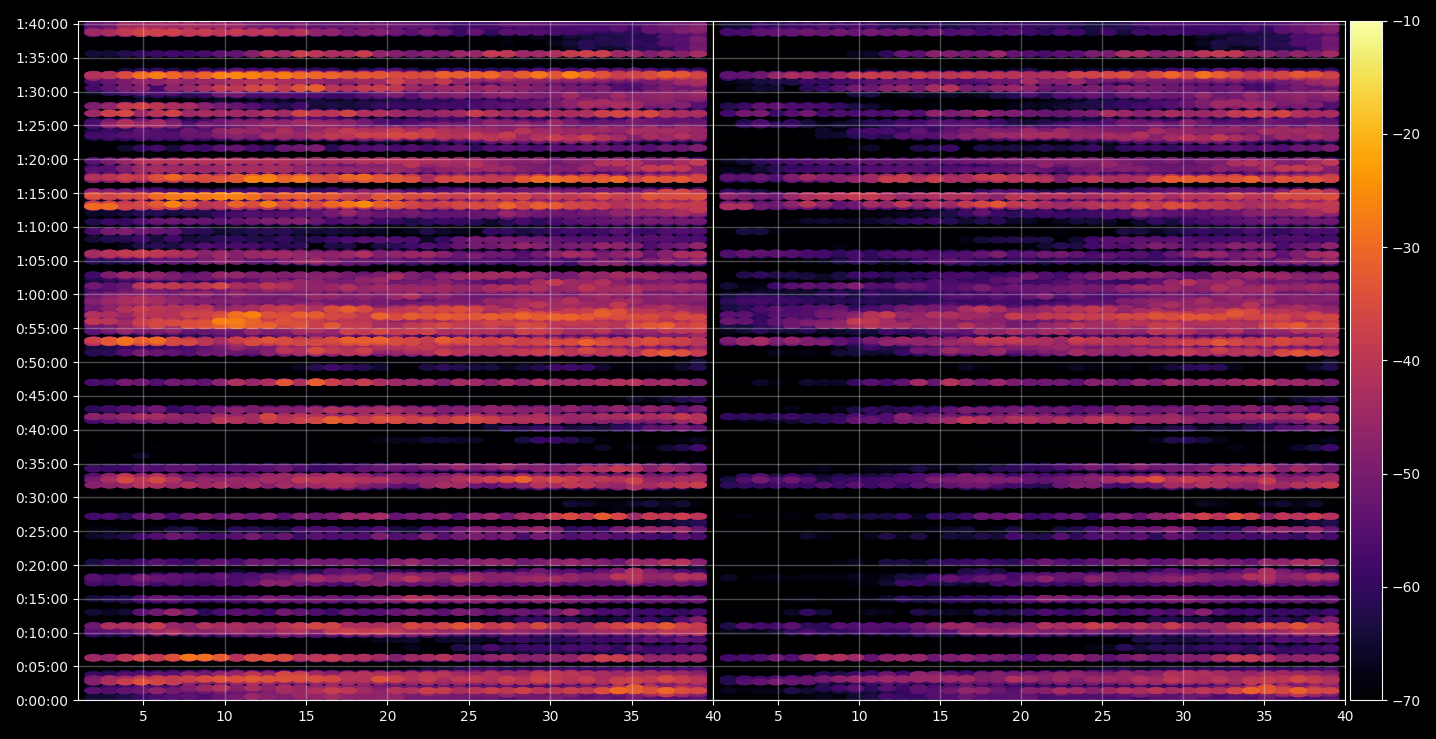
Task: Click x-axis label 40 of left plot
Action: click(x=713, y=716)
